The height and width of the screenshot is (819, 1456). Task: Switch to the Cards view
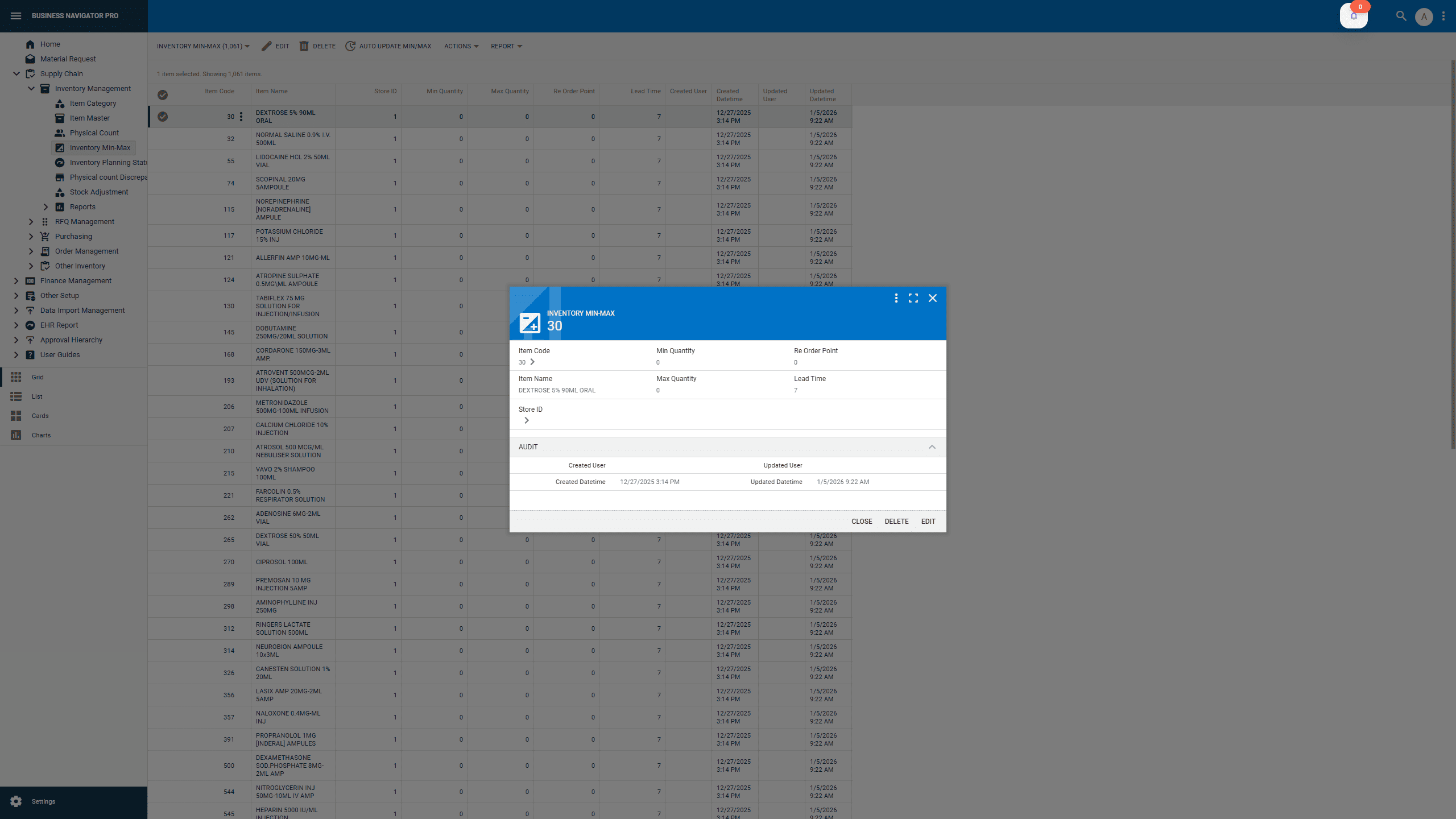[39, 416]
